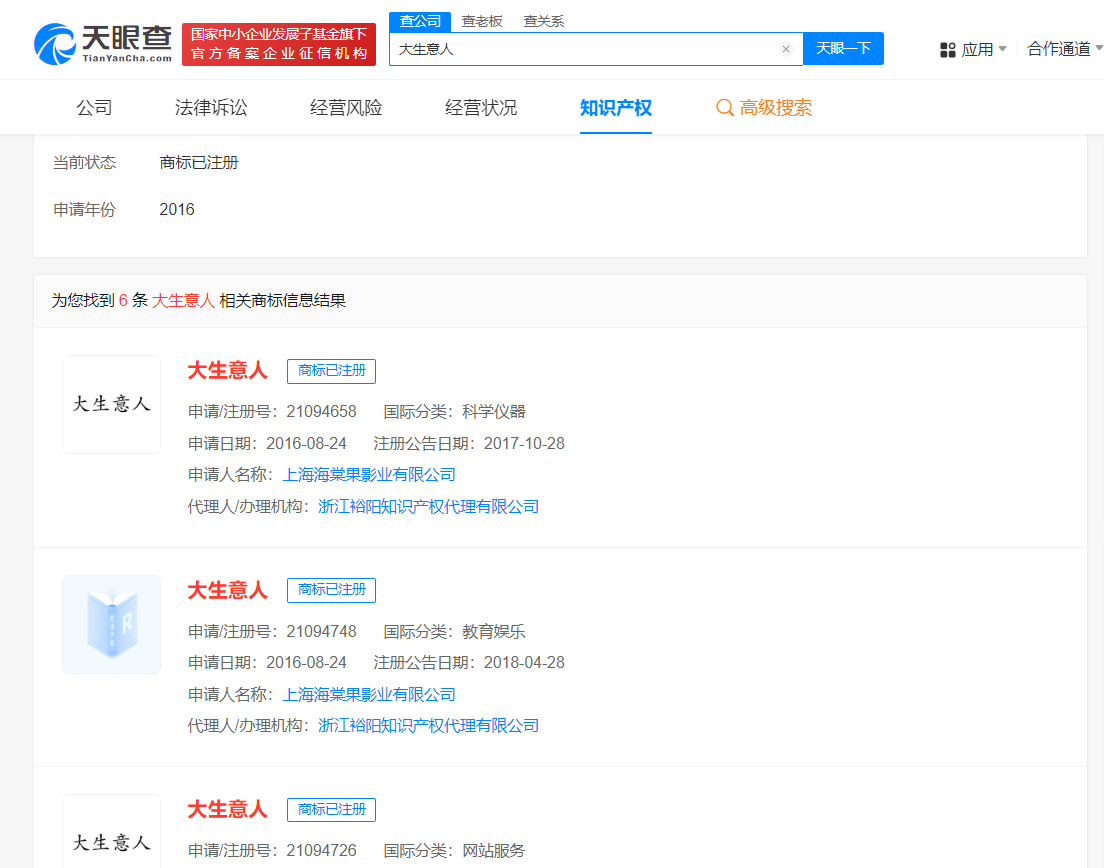Open the 合作通道 dropdown
The width and height of the screenshot is (1104, 868).
click(x=1062, y=48)
